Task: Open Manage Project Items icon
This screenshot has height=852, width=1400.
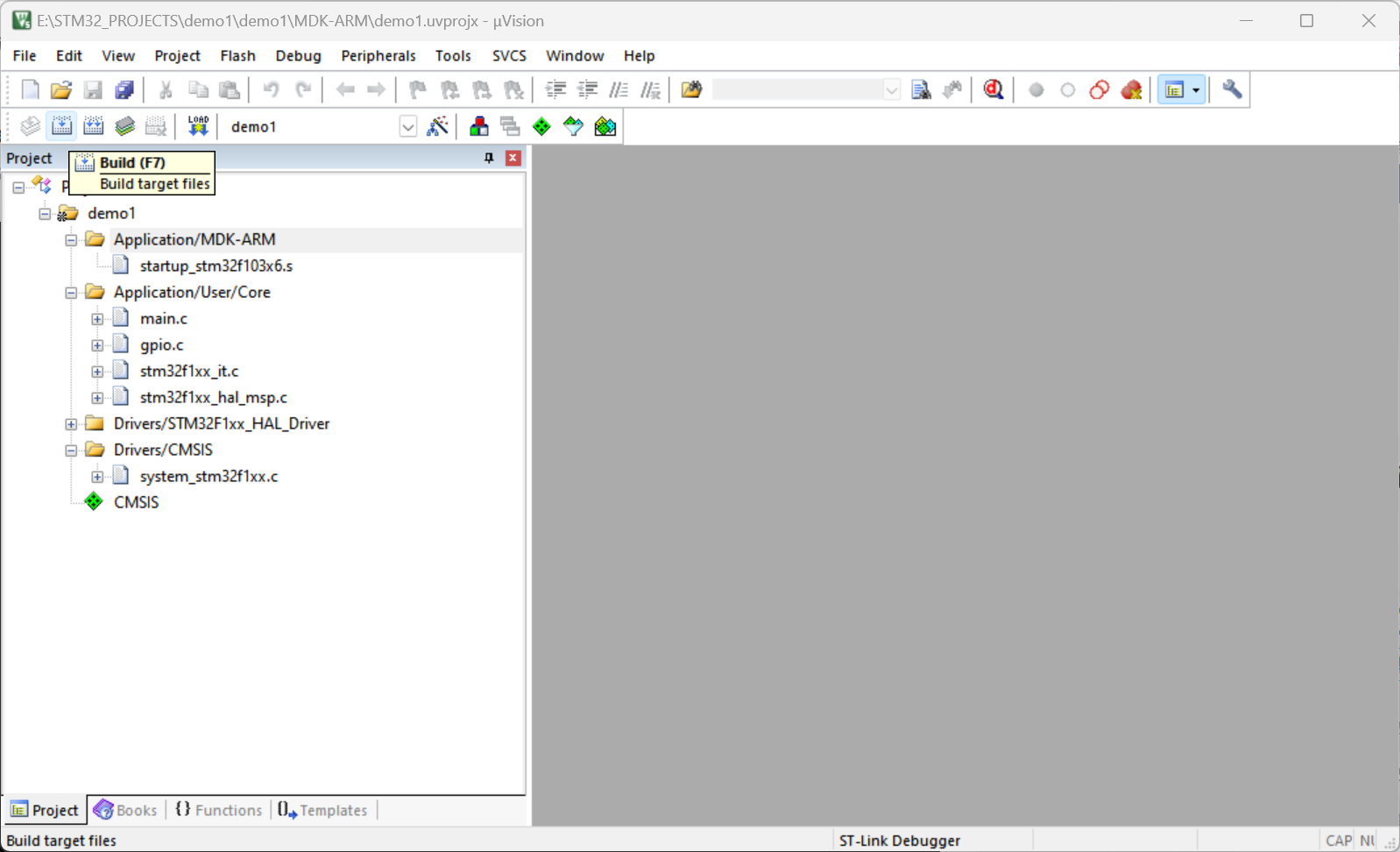Action: click(478, 126)
